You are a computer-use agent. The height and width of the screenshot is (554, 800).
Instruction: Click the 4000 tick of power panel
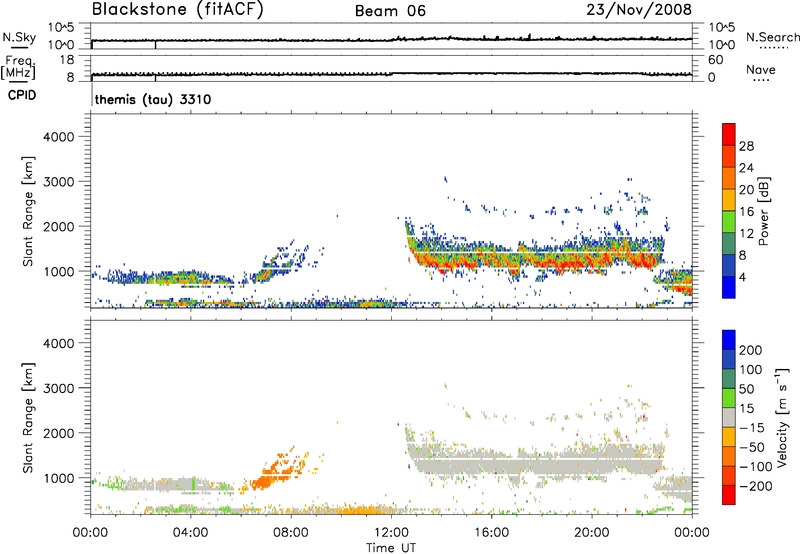(58, 137)
